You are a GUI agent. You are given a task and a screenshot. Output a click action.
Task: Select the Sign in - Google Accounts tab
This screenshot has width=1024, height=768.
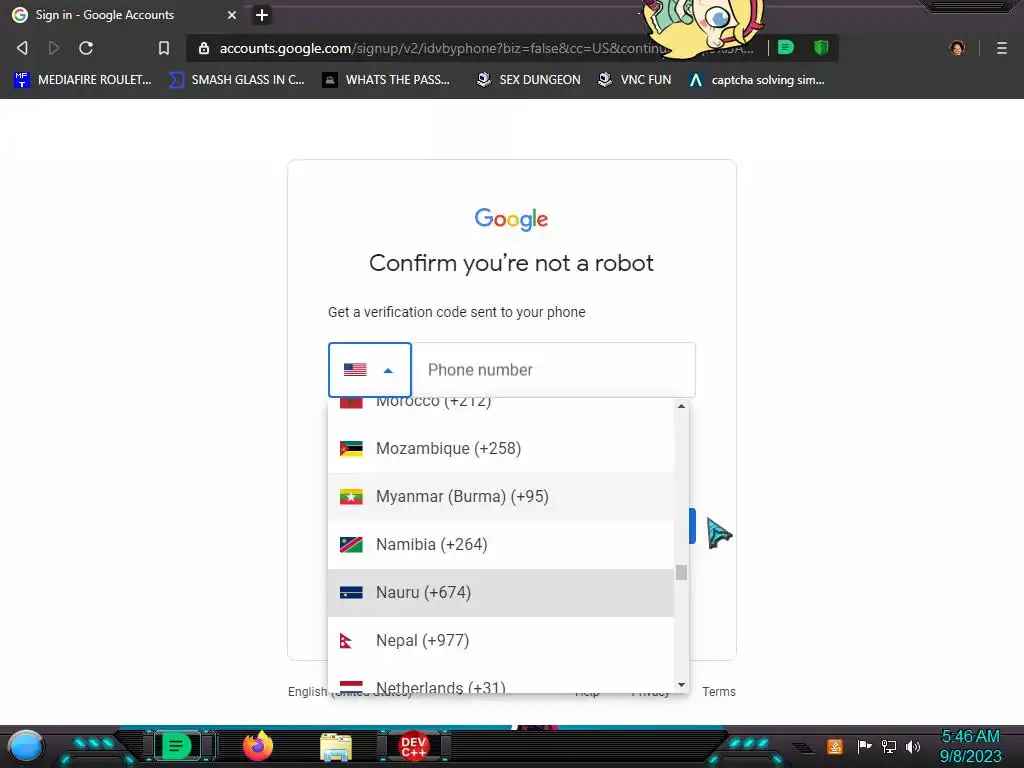click(x=124, y=14)
